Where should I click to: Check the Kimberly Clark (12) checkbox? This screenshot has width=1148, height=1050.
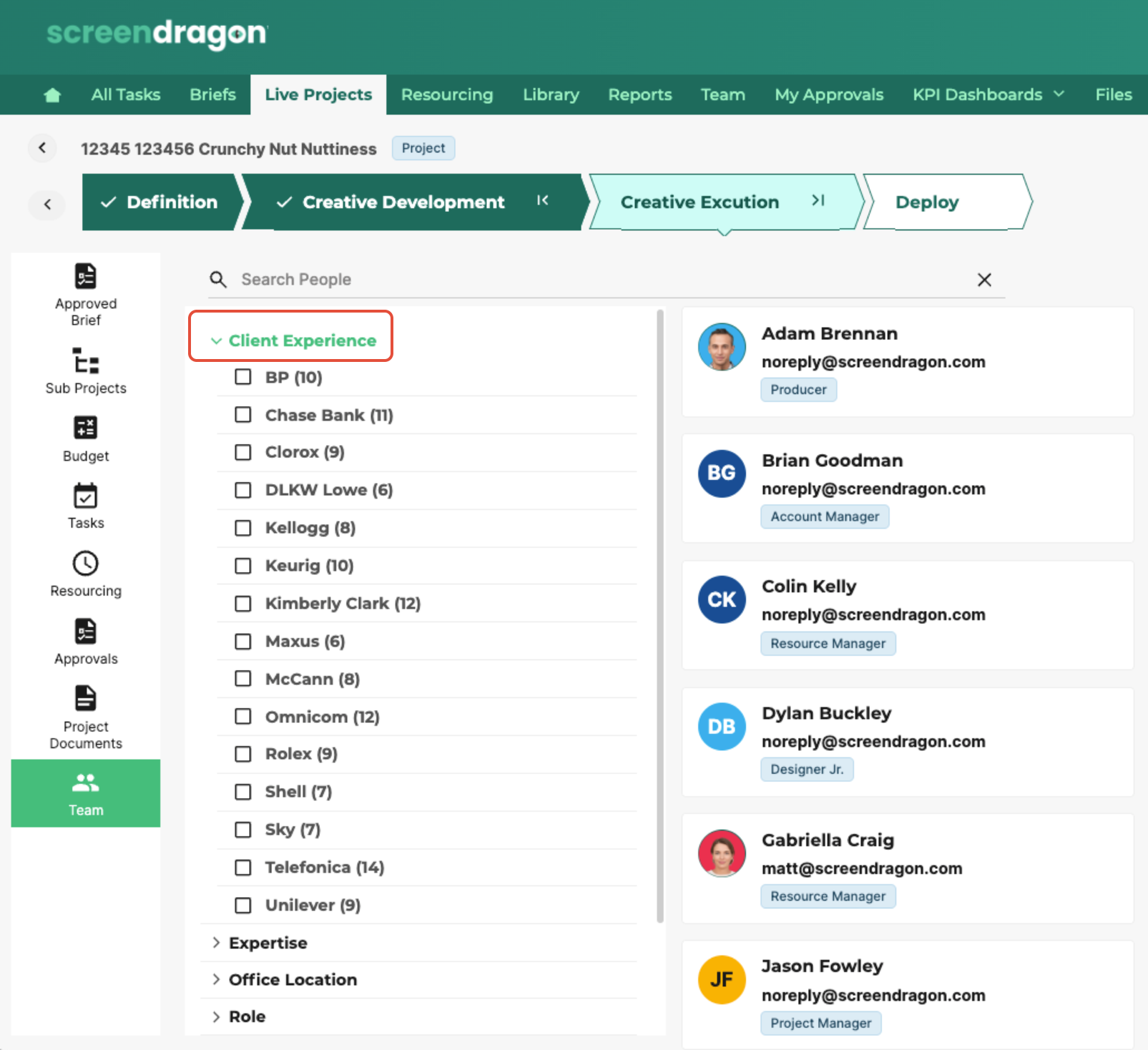pyautogui.click(x=243, y=604)
